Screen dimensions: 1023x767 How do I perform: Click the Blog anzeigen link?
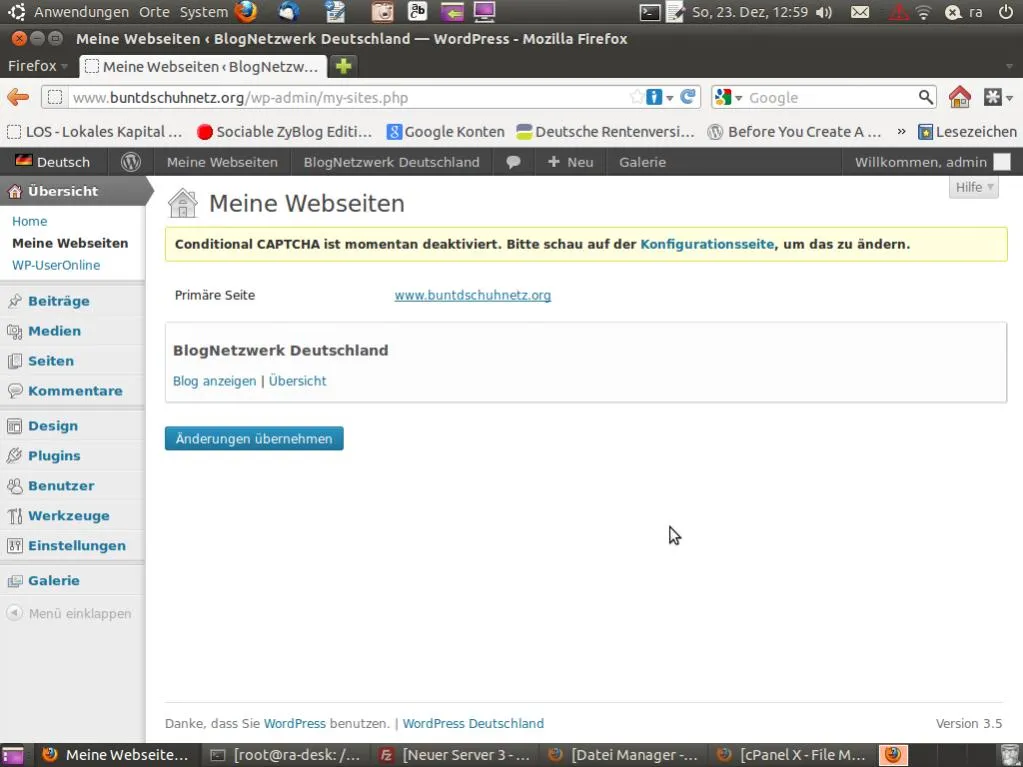[x=214, y=381]
